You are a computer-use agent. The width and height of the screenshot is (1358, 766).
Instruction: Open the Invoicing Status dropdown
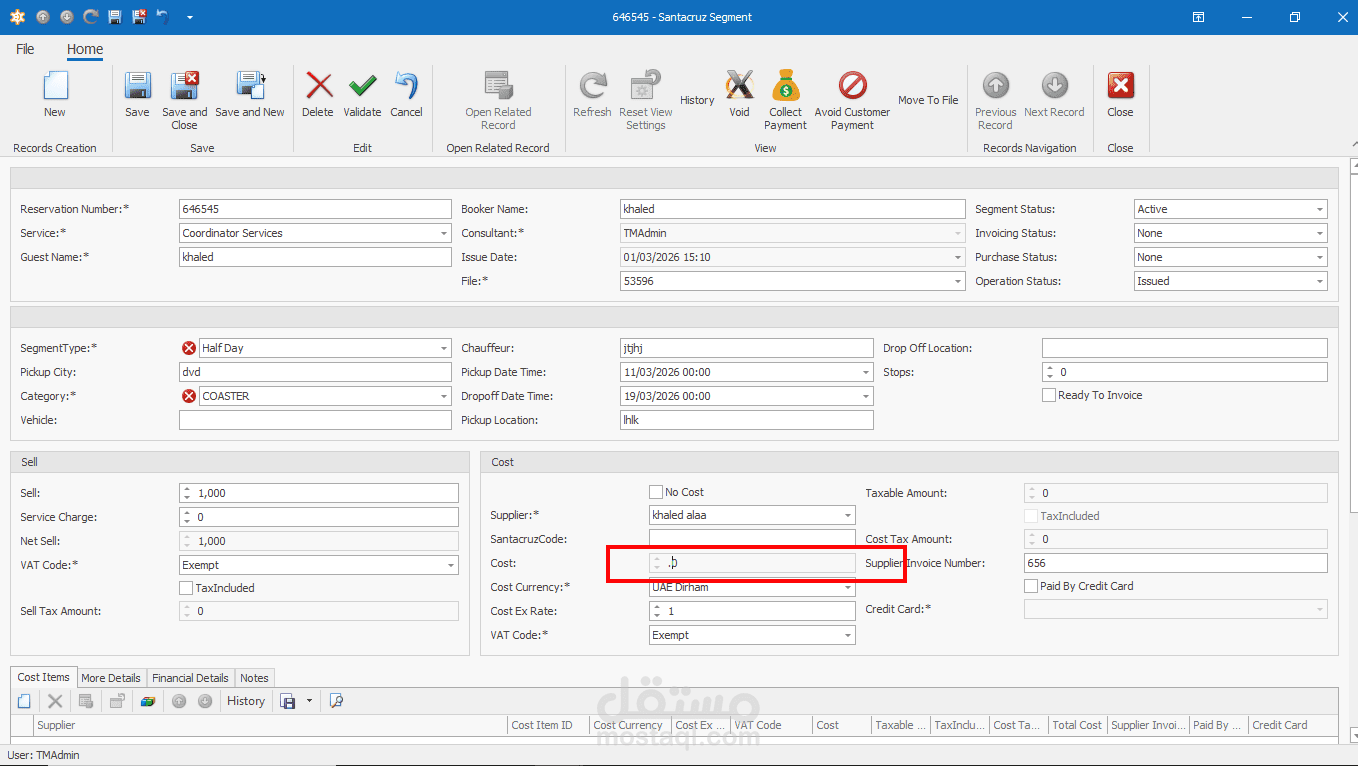pyautogui.click(x=1320, y=233)
